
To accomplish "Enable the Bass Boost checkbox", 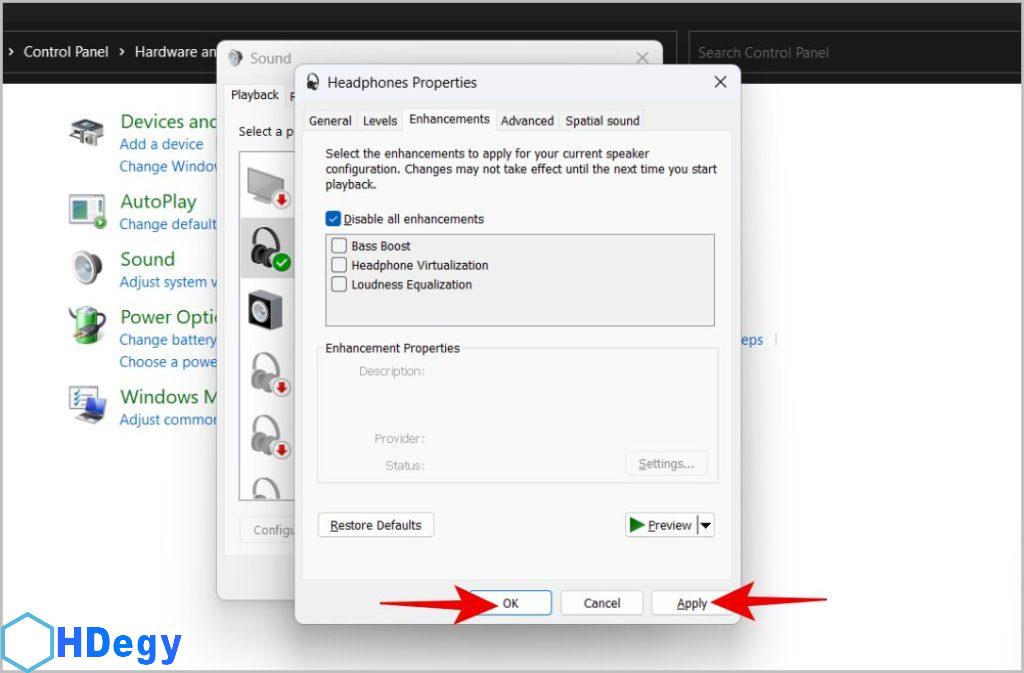I will pyautogui.click(x=339, y=246).
